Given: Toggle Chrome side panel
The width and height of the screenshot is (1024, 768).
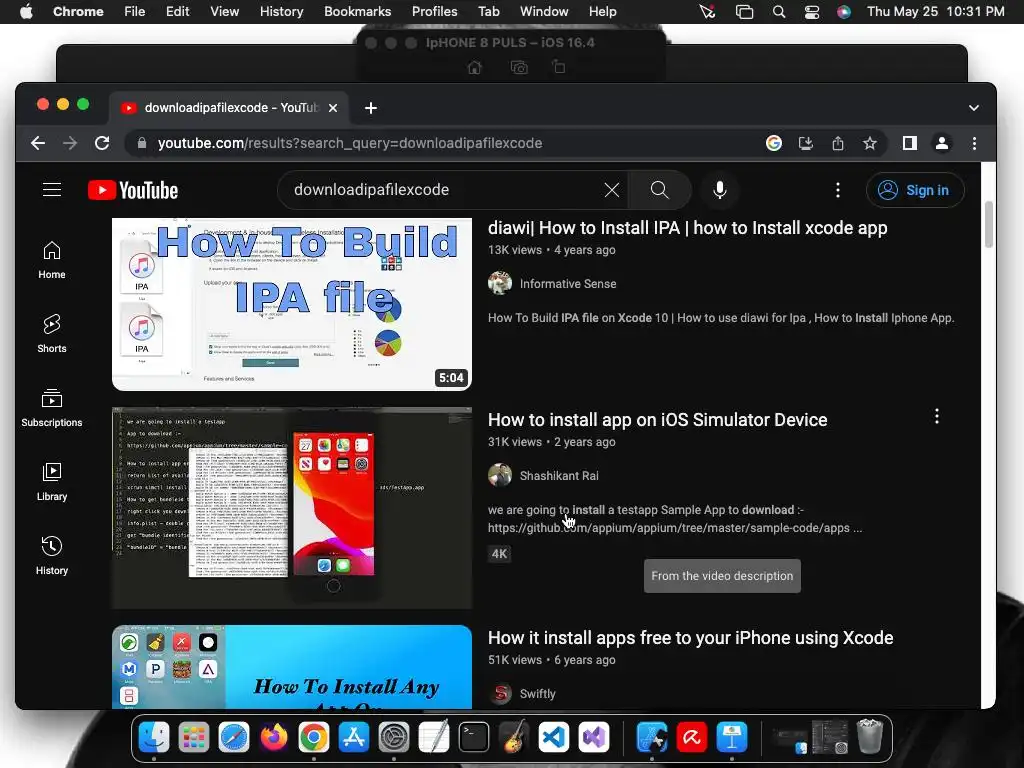Looking at the screenshot, I should [x=910, y=143].
